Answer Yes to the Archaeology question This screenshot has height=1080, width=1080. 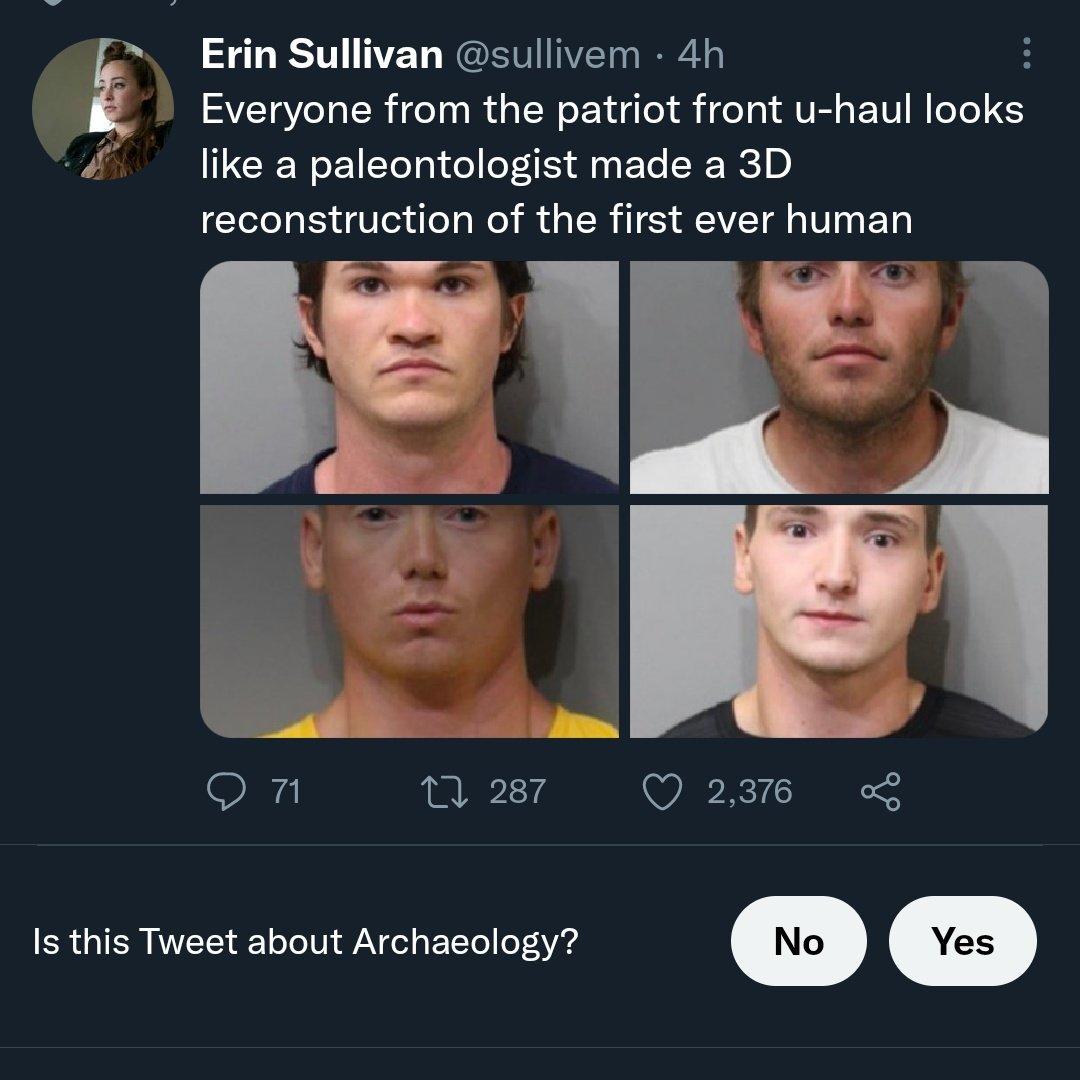point(962,941)
